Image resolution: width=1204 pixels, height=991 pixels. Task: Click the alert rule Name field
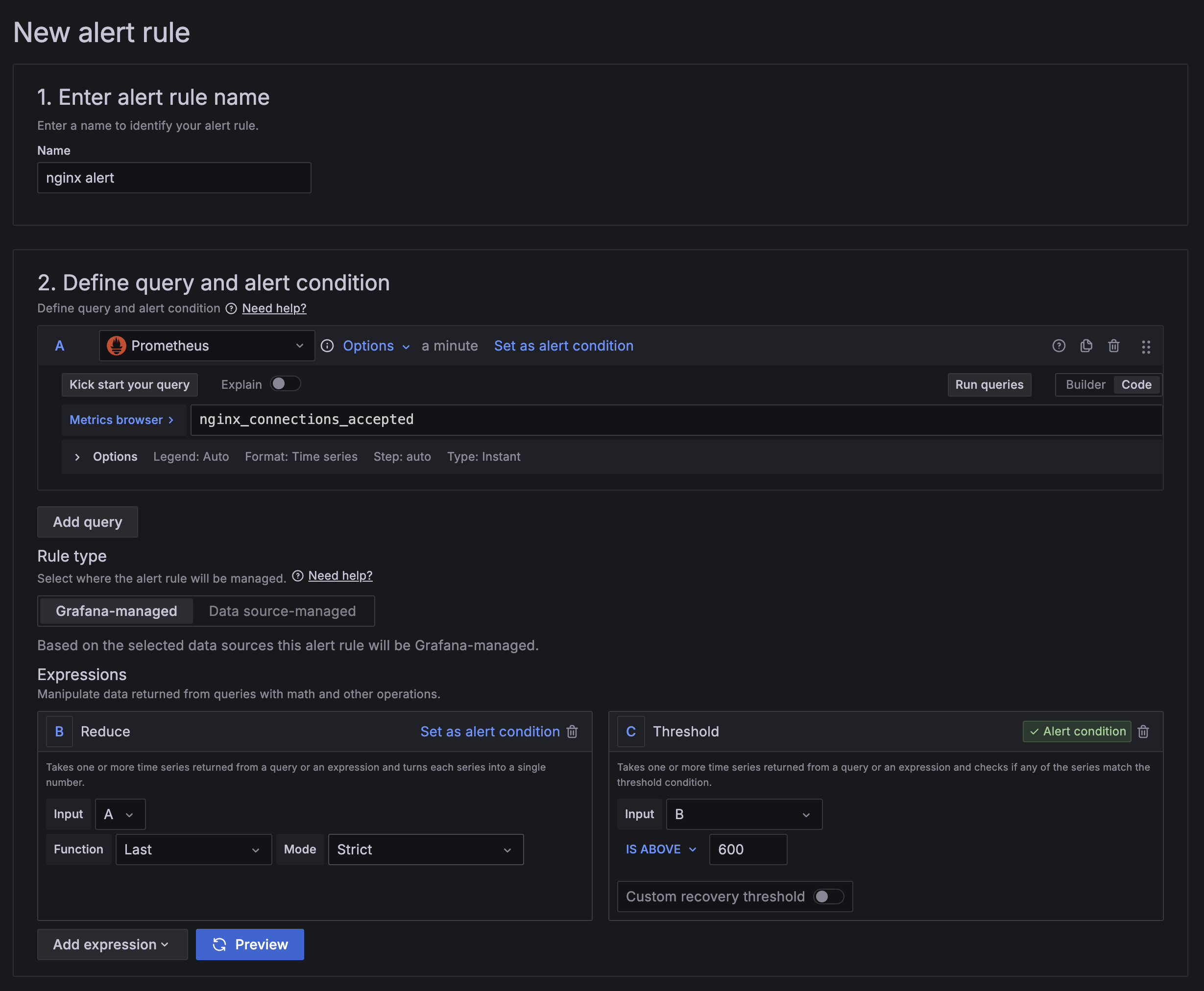pos(173,178)
